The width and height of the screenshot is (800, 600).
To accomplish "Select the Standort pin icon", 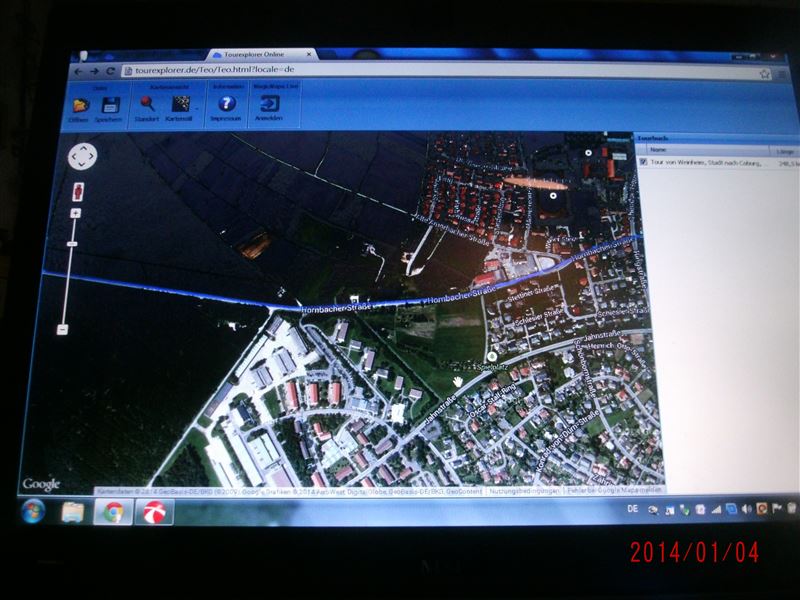I will point(147,104).
